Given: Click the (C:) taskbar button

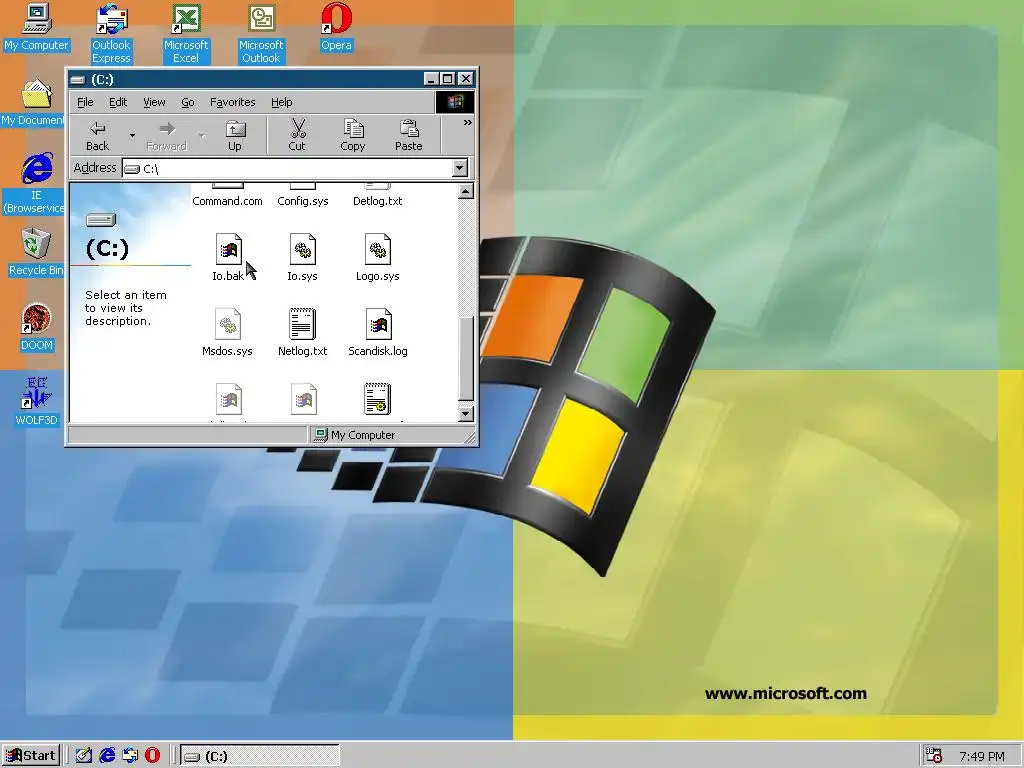Looking at the screenshot, I should (x=259, y=756).
